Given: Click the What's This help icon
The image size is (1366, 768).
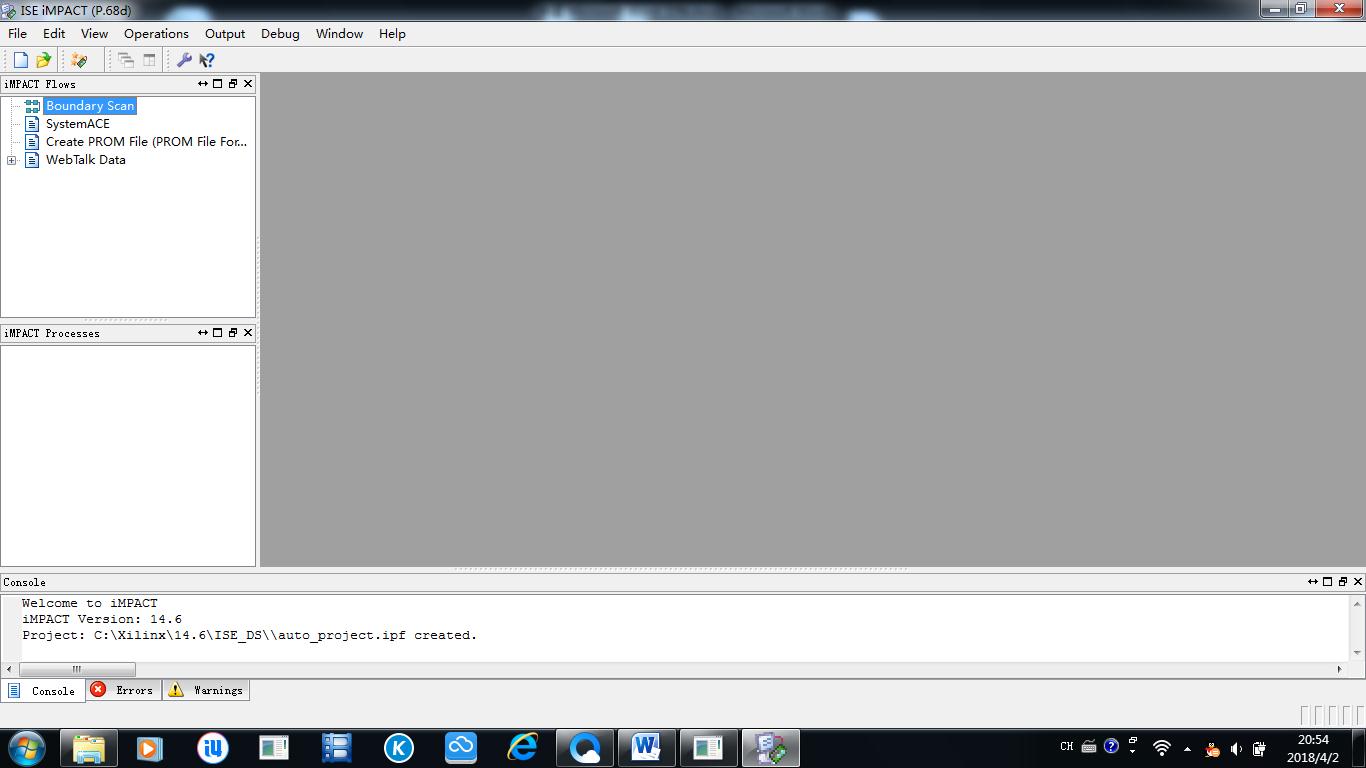Looking at the screenshot, I should [x=207, y=60].
